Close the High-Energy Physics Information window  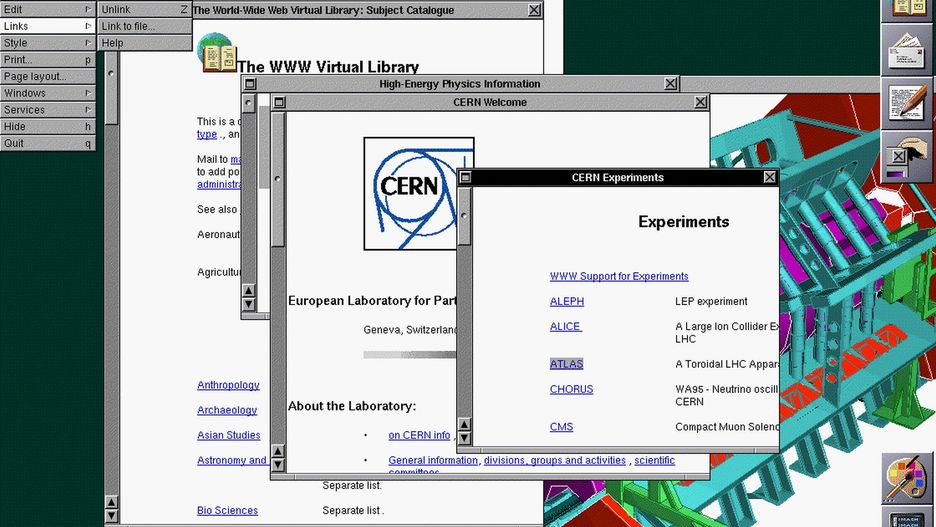tap(670, 84)
